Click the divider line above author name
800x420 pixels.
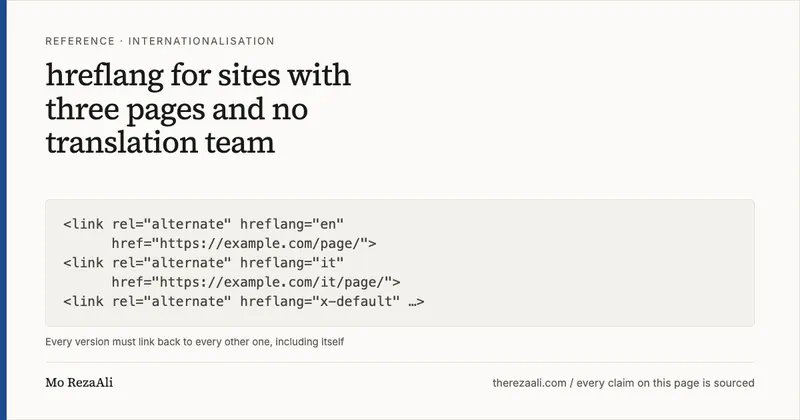tap(399, 362)
